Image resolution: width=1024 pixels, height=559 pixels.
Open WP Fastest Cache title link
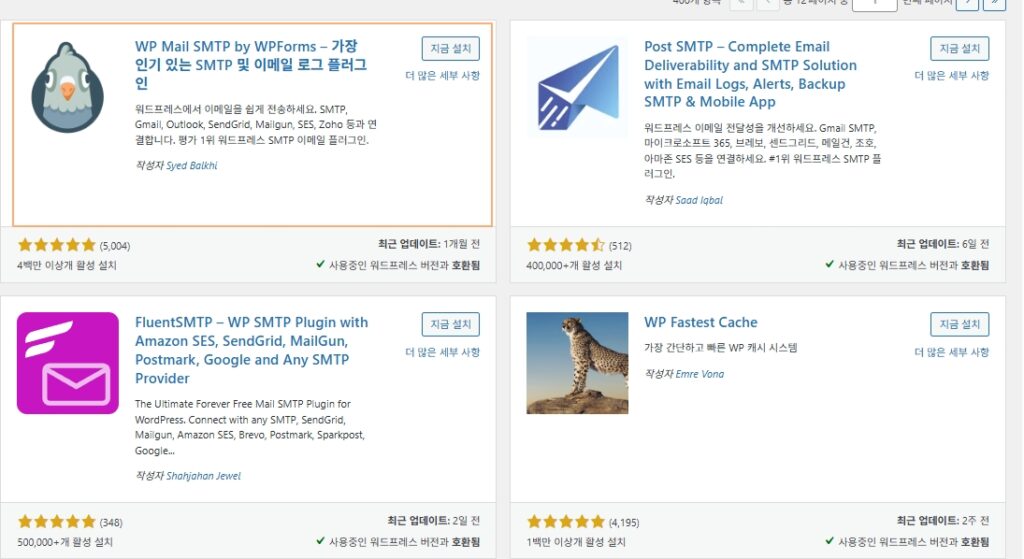pyautogui.click(x=701, y=322)
